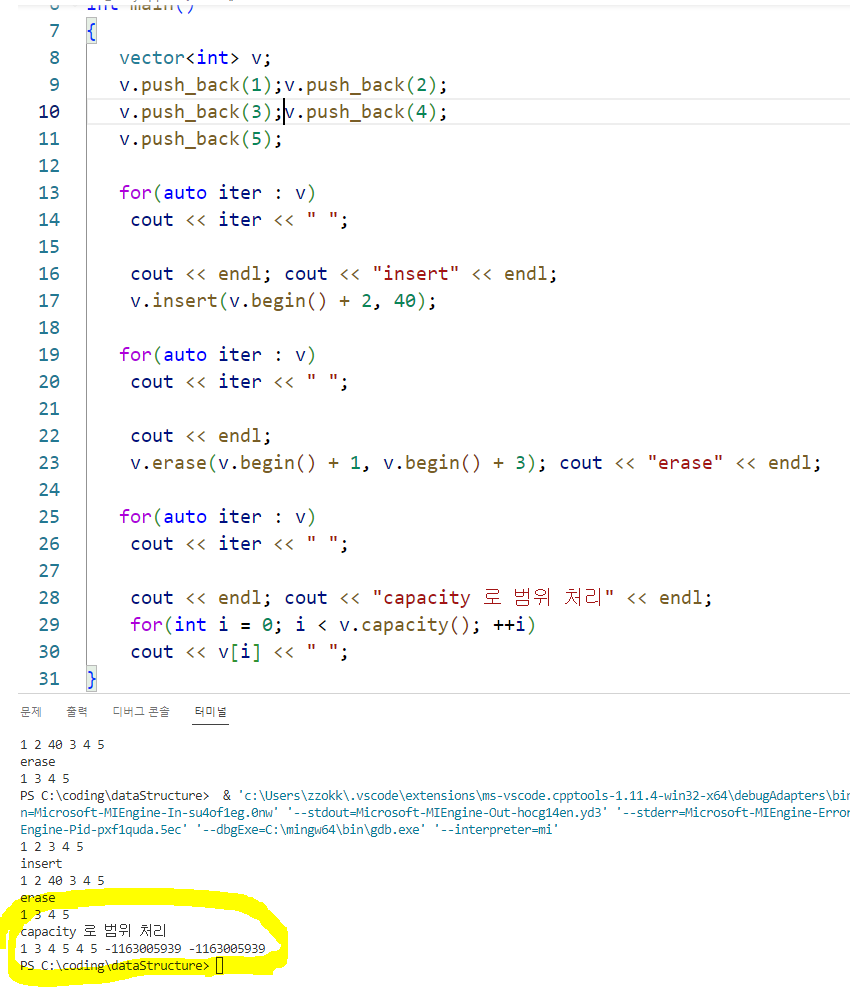Viewport: 850px width, 987px height.
Task: Click line number 10 in the gutter
Action: (49, 111)
